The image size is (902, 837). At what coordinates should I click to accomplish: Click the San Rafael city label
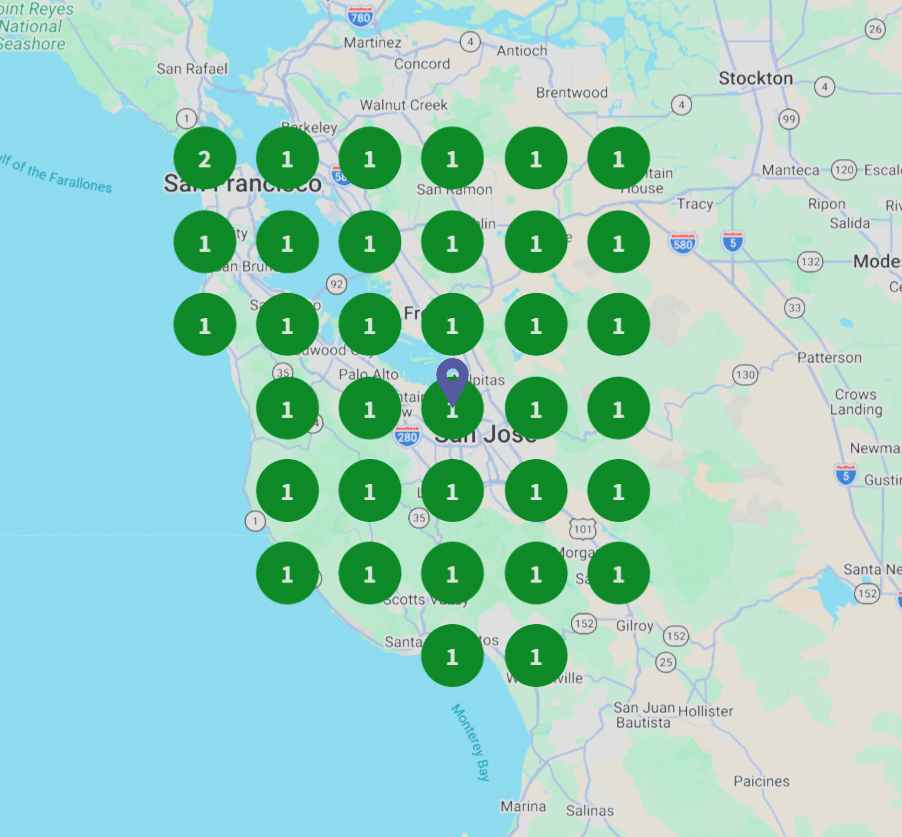click(x=192, y=69)
